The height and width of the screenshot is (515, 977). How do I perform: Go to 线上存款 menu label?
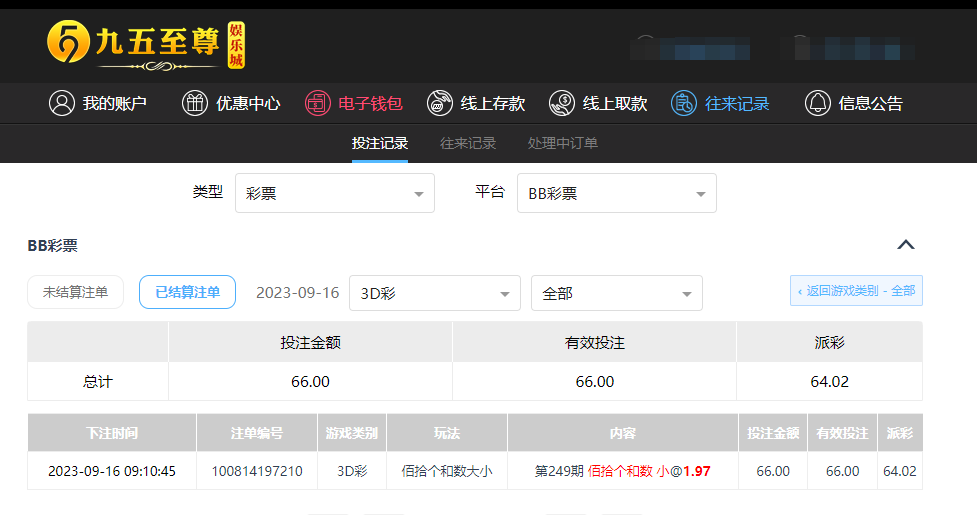[493, 103]
